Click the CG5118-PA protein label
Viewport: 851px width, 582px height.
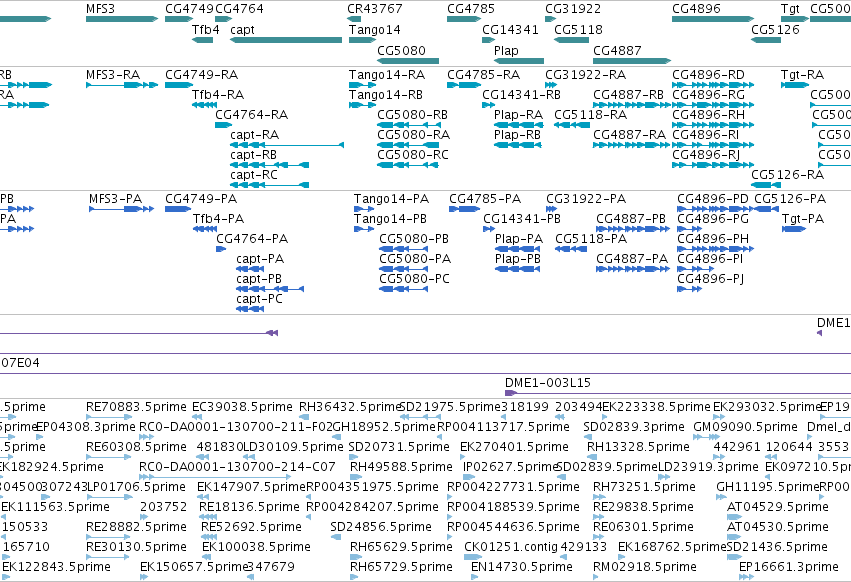tap(591, 239)
